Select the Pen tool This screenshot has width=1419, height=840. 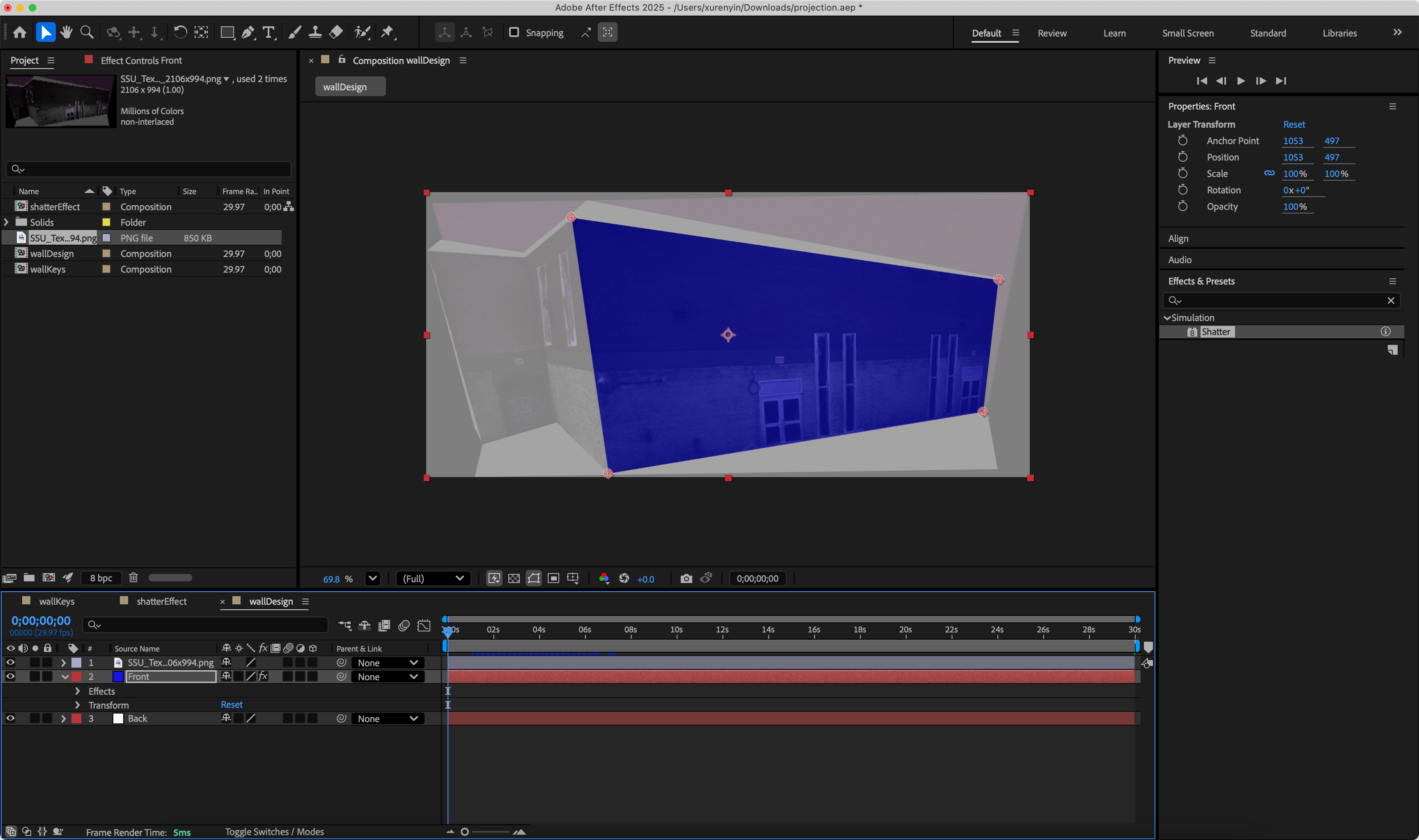click(x=248, y=32)
